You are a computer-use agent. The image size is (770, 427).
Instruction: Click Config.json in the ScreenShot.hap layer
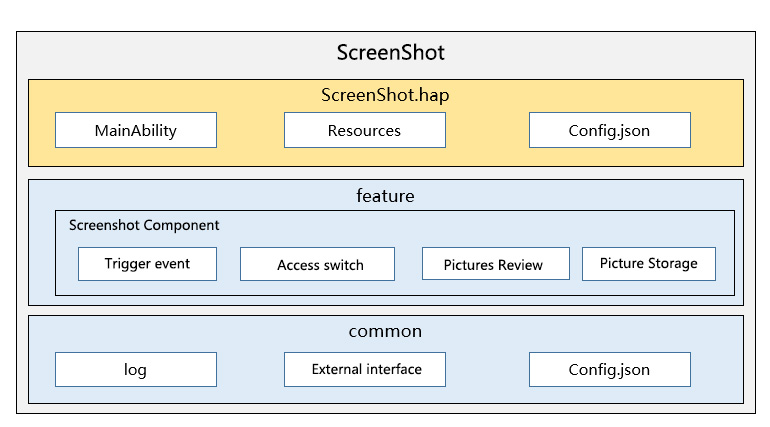click(609, 130)
